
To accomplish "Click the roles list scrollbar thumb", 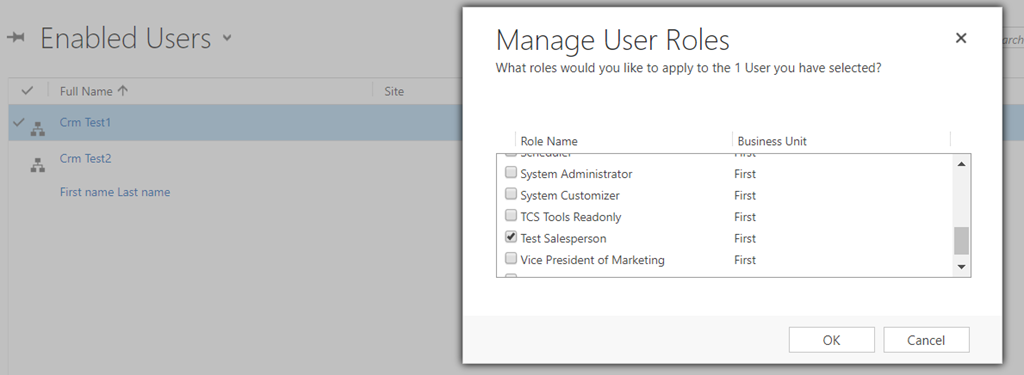I will click(x=961, y=240).
